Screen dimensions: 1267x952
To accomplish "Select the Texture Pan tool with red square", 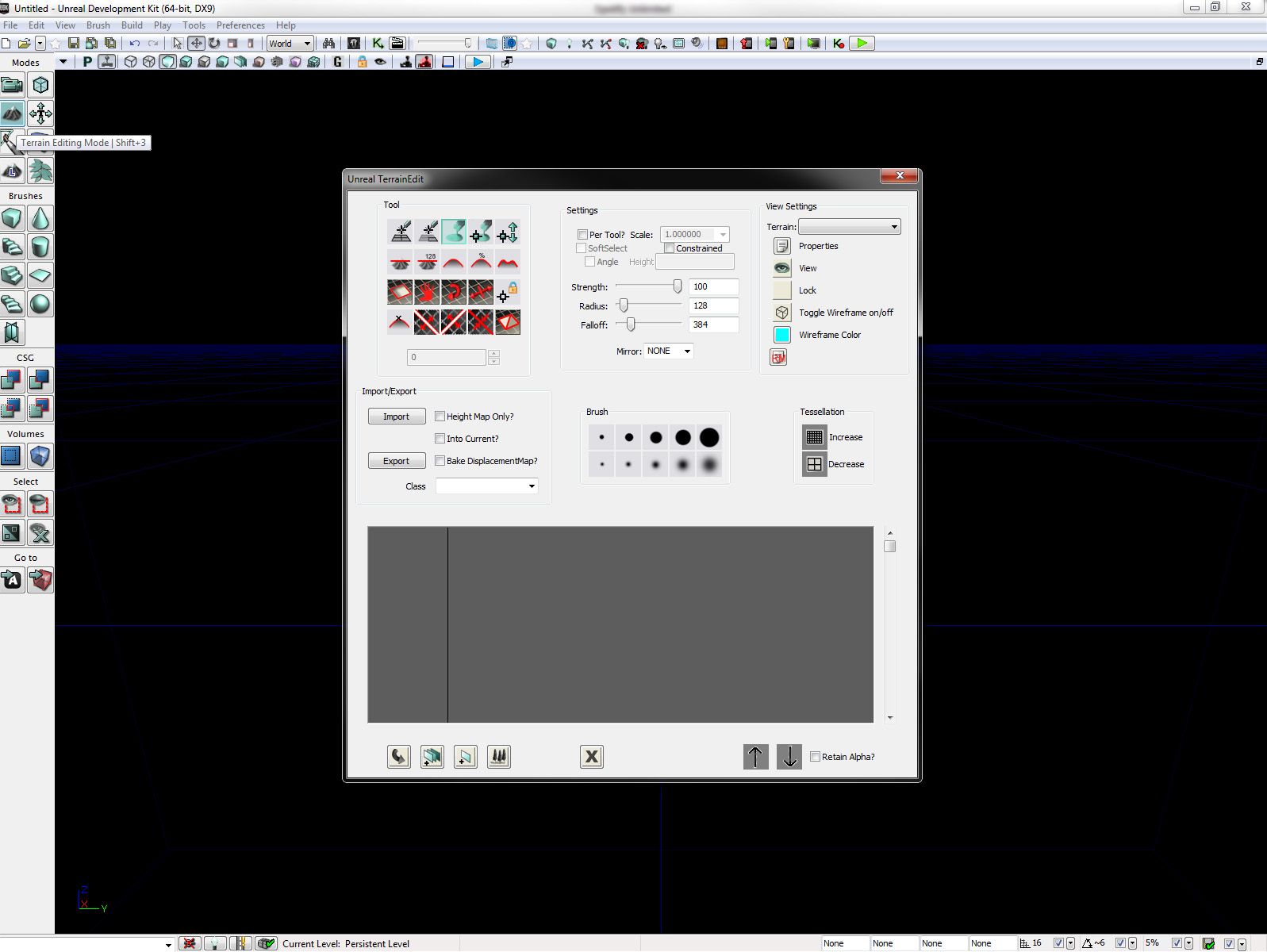I will pos(401,292).
